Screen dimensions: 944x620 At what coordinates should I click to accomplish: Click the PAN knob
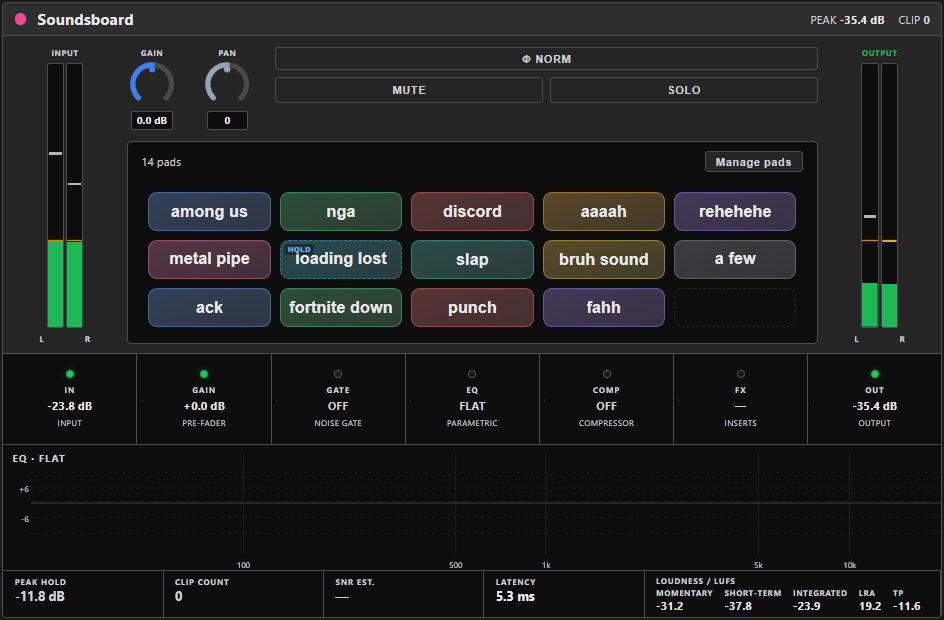(227, 83)
